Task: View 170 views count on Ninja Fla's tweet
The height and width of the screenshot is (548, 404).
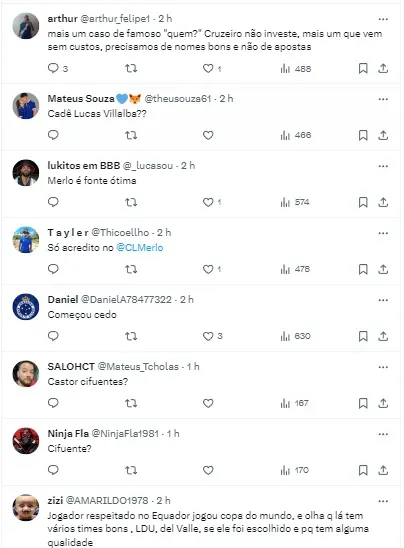Action: pyautogui.click(x=294, y=470)
